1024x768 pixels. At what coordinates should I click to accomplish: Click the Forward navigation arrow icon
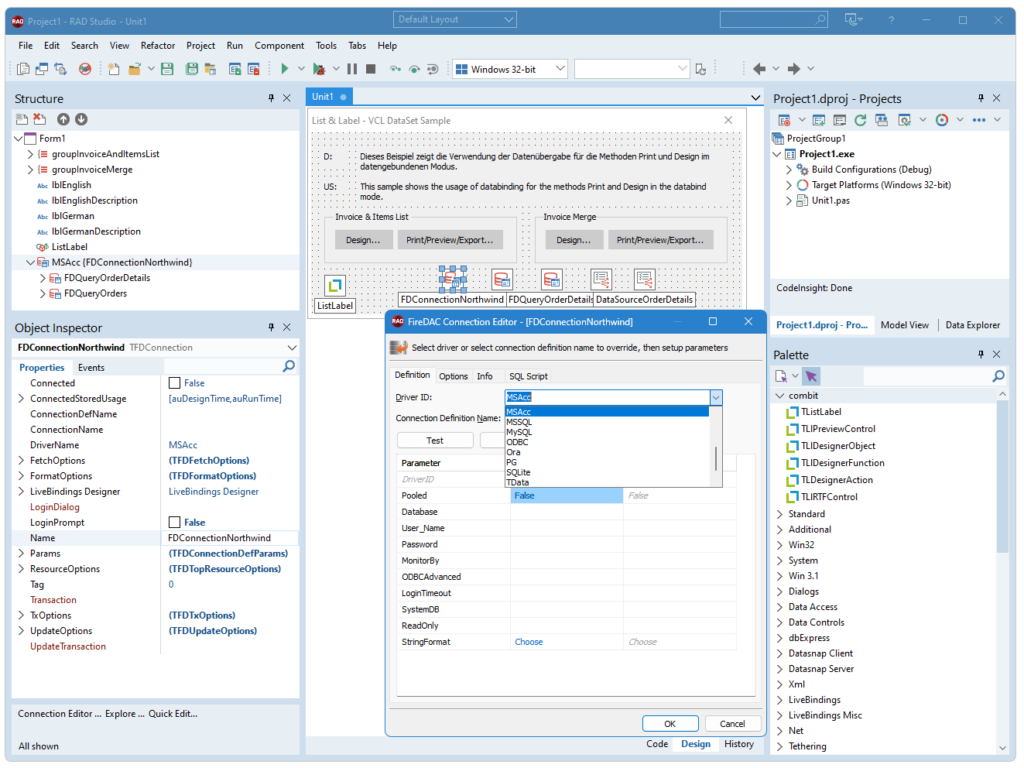tap(793, 69)
